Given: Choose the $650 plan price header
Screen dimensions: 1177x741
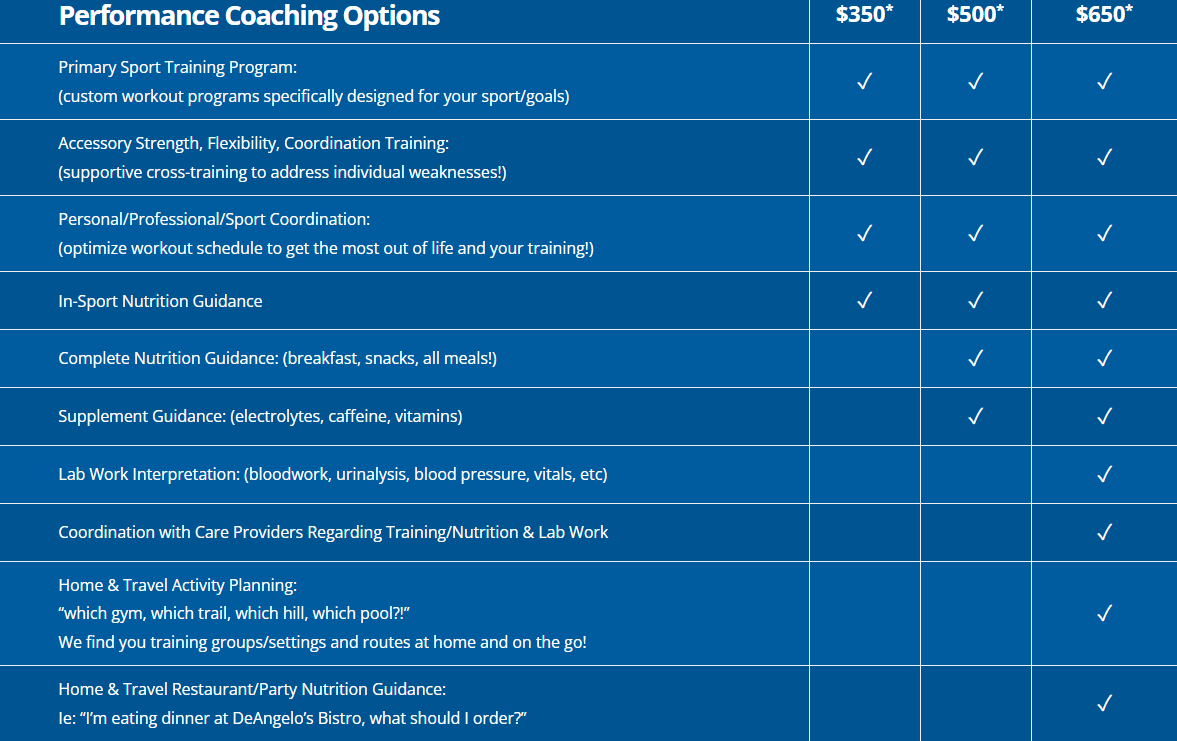Looking at the screenshot, I should pyautogui.click(x=1104, y=14).
